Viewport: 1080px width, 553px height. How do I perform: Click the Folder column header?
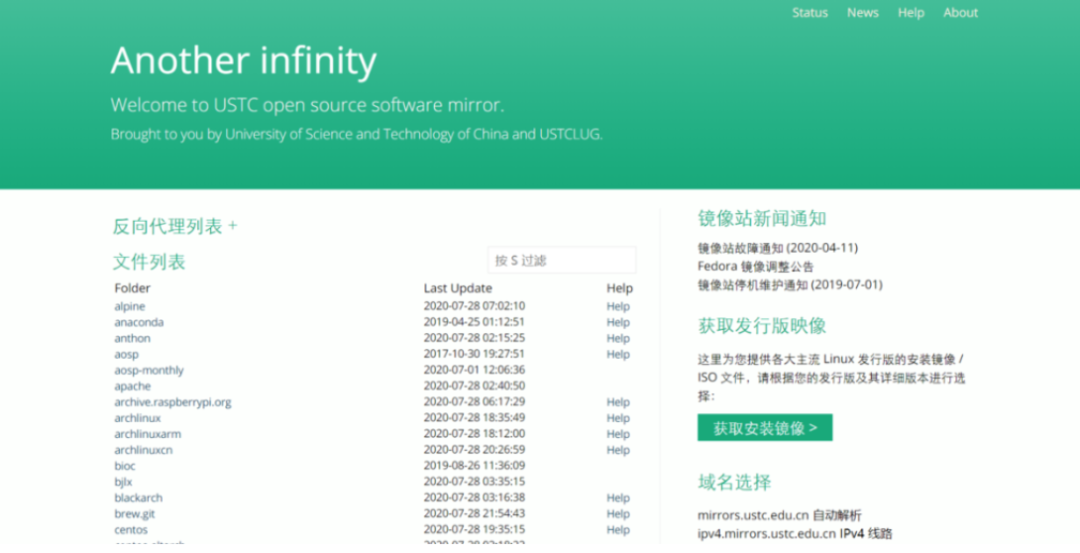point(132,288)
